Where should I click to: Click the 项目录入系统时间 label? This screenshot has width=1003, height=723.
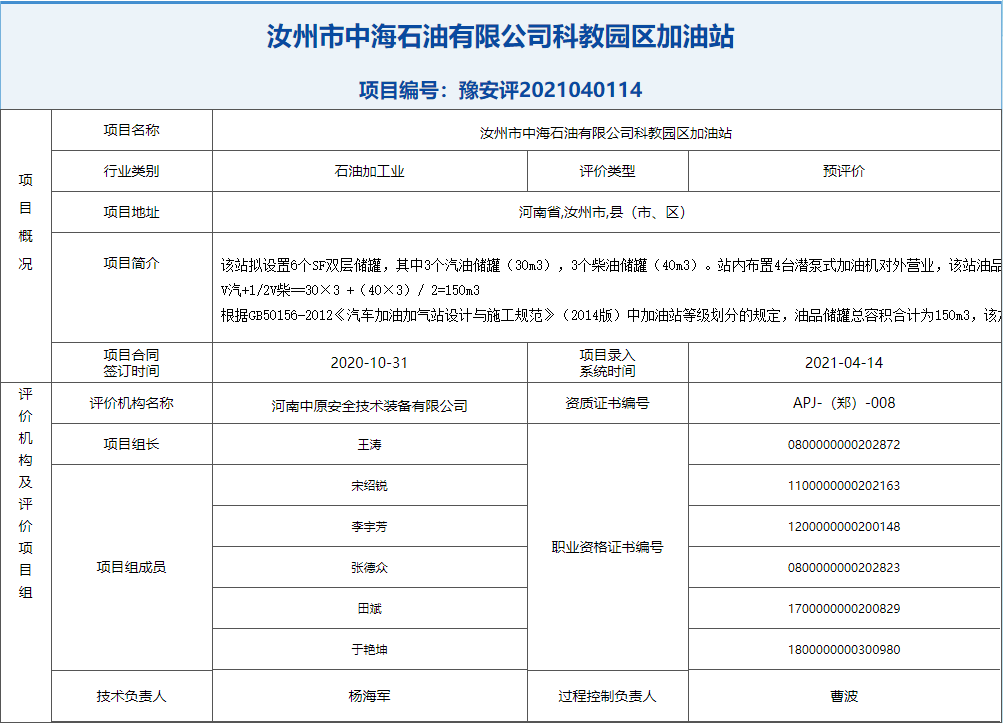608,363
